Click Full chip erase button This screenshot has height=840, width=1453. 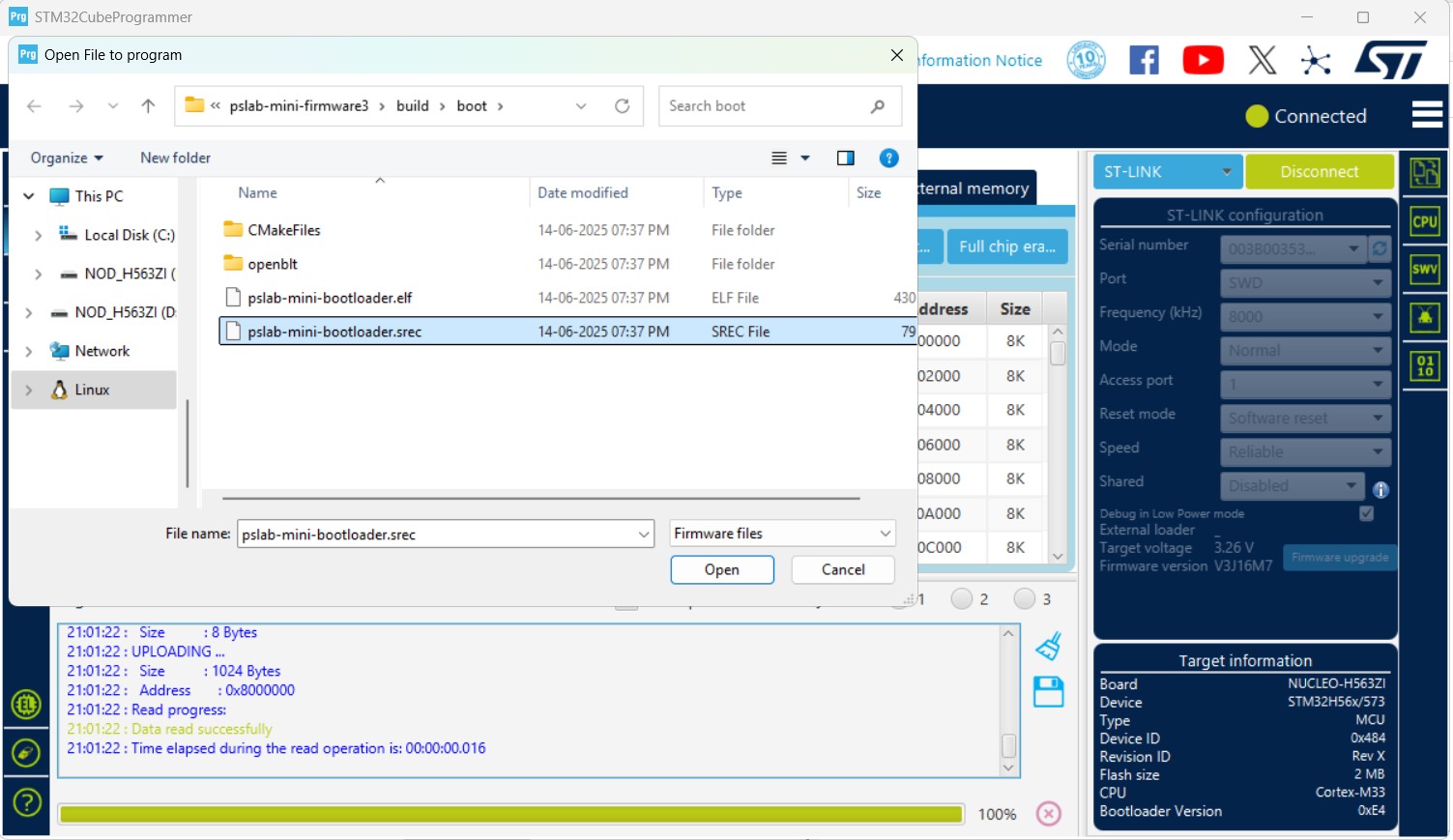tap(1007, 246)
